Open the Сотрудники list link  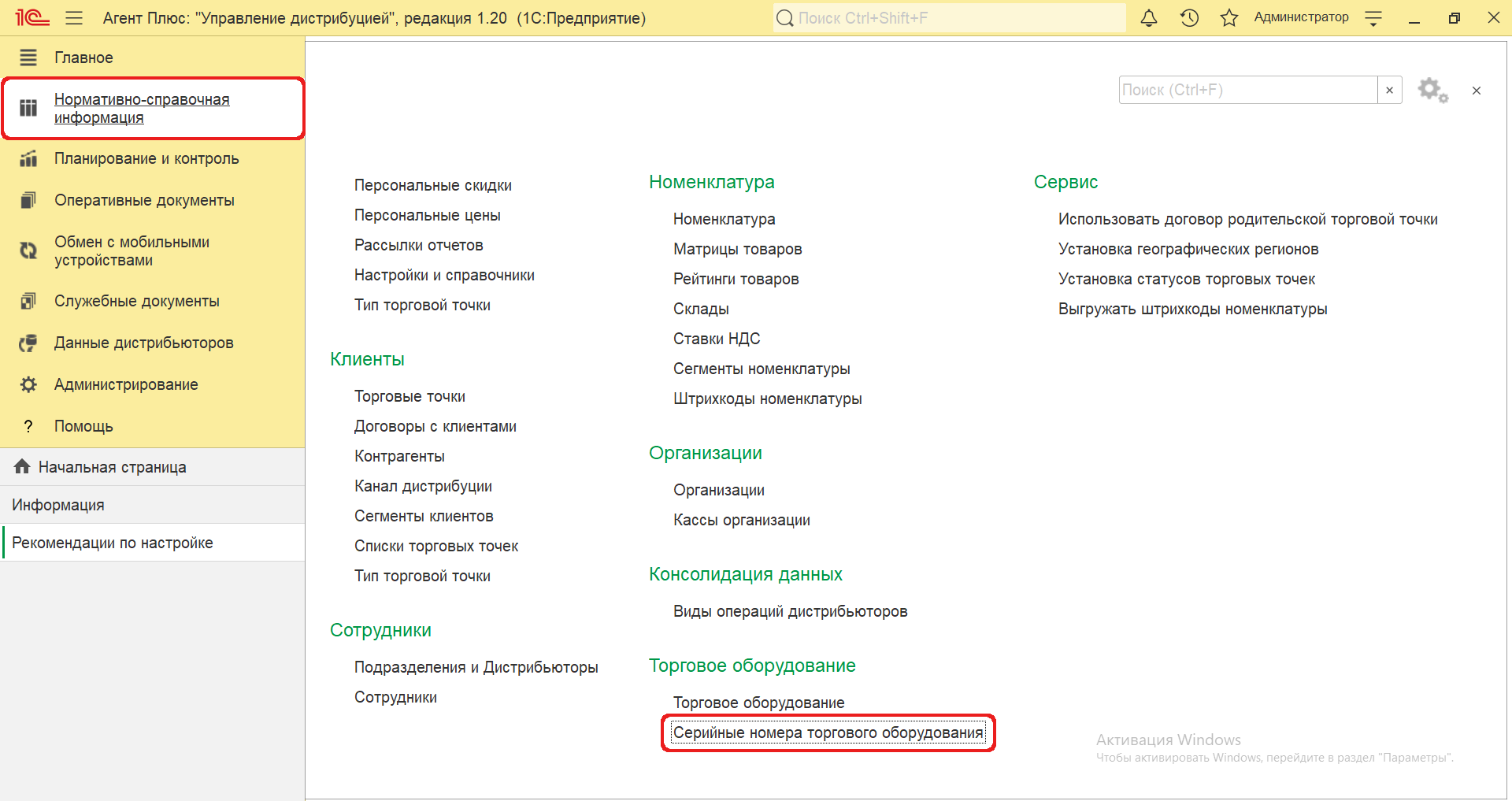pos(395,697)
